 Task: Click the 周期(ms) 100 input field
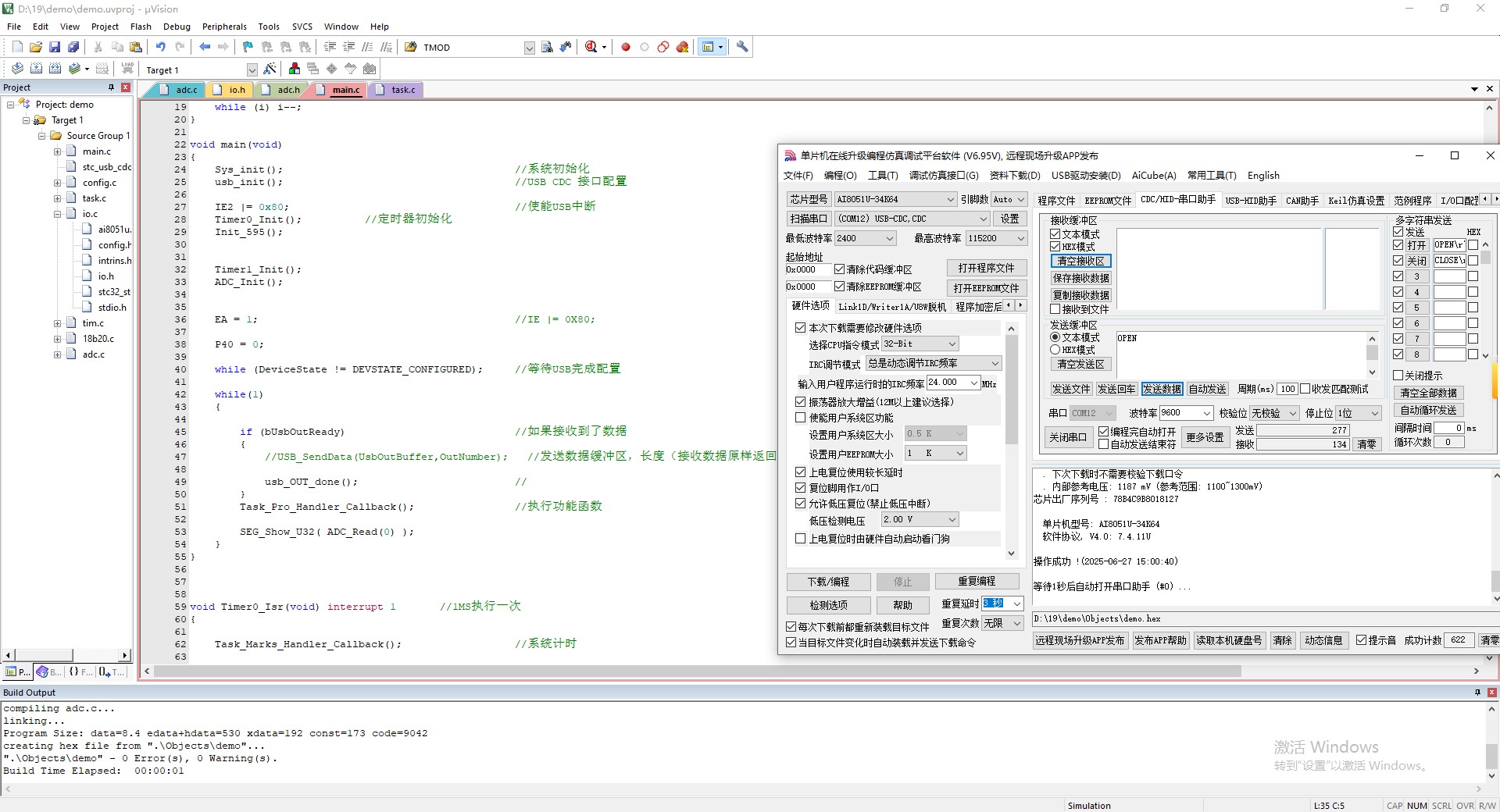tap(1288, 389)
